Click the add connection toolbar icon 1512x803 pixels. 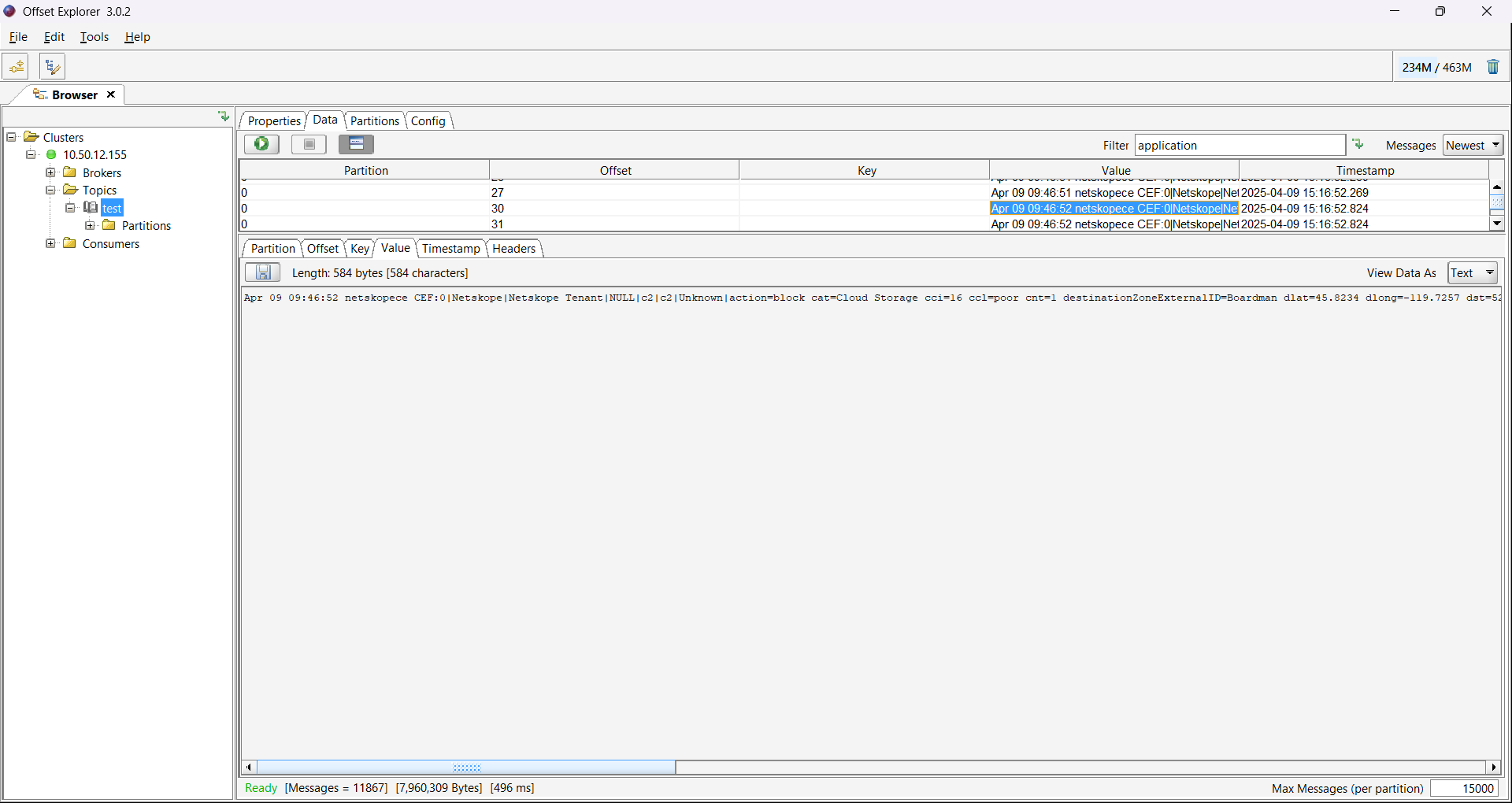coord(16,67)
